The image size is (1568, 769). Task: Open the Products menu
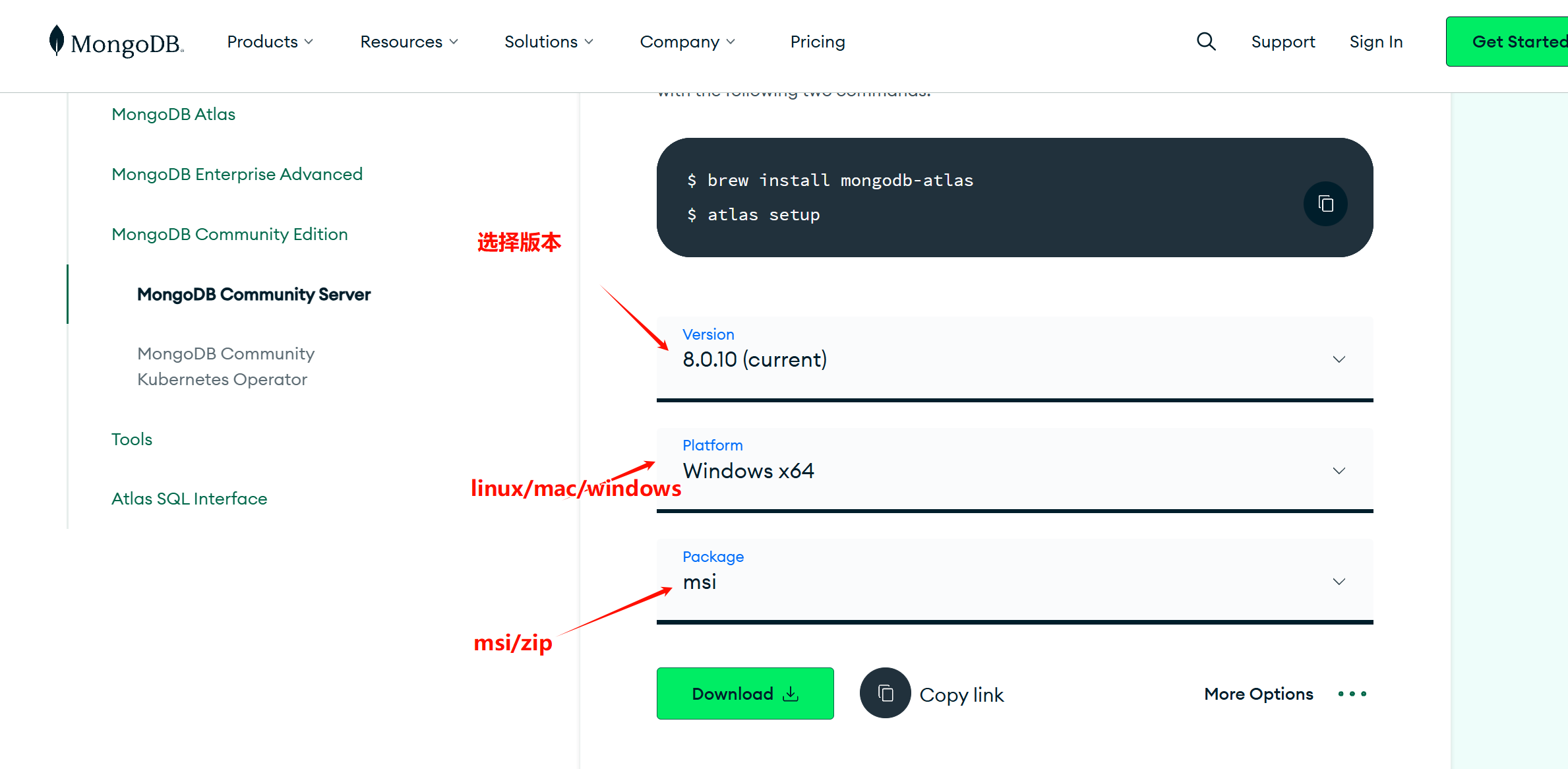tap(270, 42)
